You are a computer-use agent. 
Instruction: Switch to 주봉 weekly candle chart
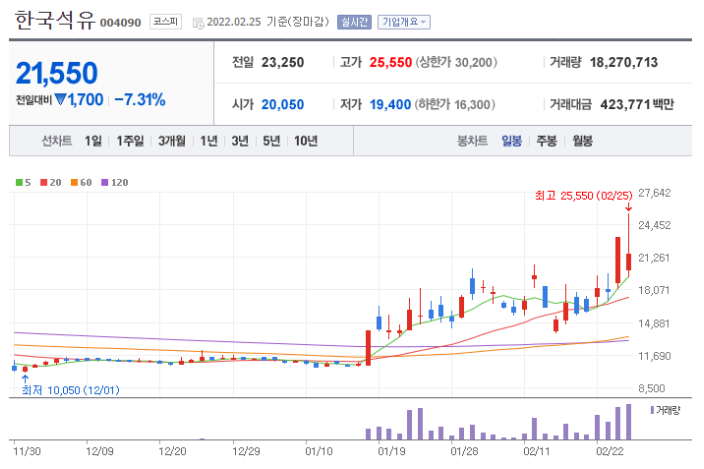pos(546,141)
